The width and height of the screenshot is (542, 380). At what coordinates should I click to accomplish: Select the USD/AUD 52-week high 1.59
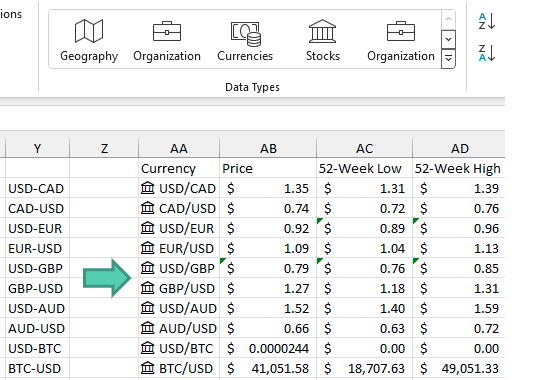[459, 309]
